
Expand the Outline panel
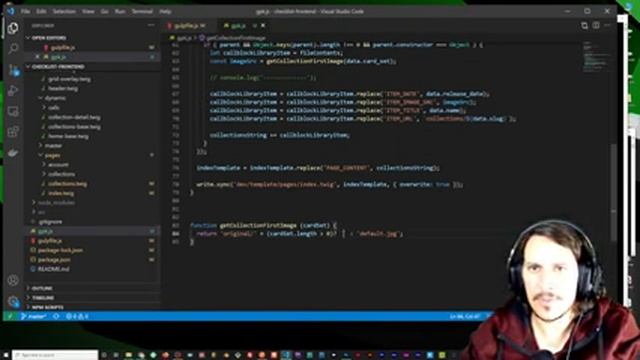[x=42, y=288]
